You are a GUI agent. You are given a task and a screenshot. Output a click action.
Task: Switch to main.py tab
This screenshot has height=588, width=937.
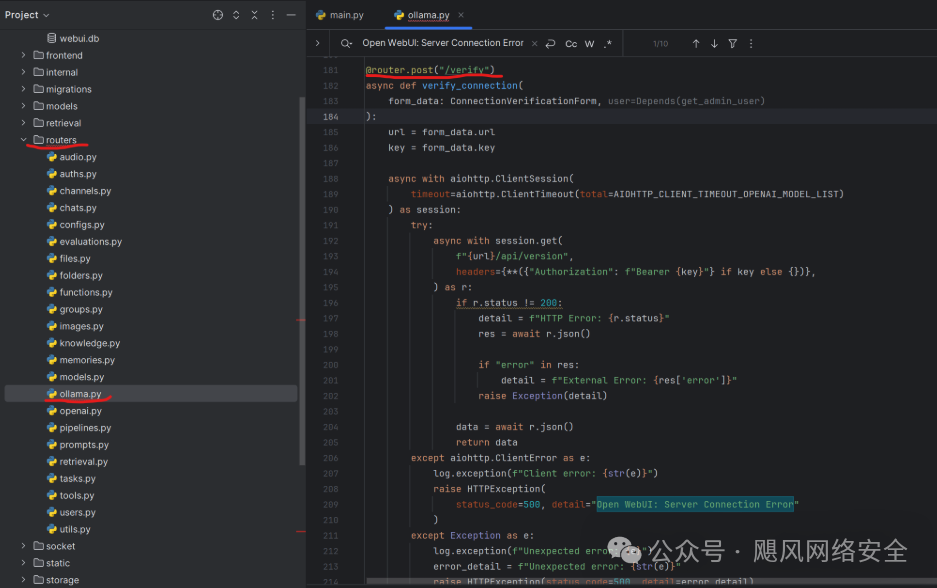pos(340,15)
